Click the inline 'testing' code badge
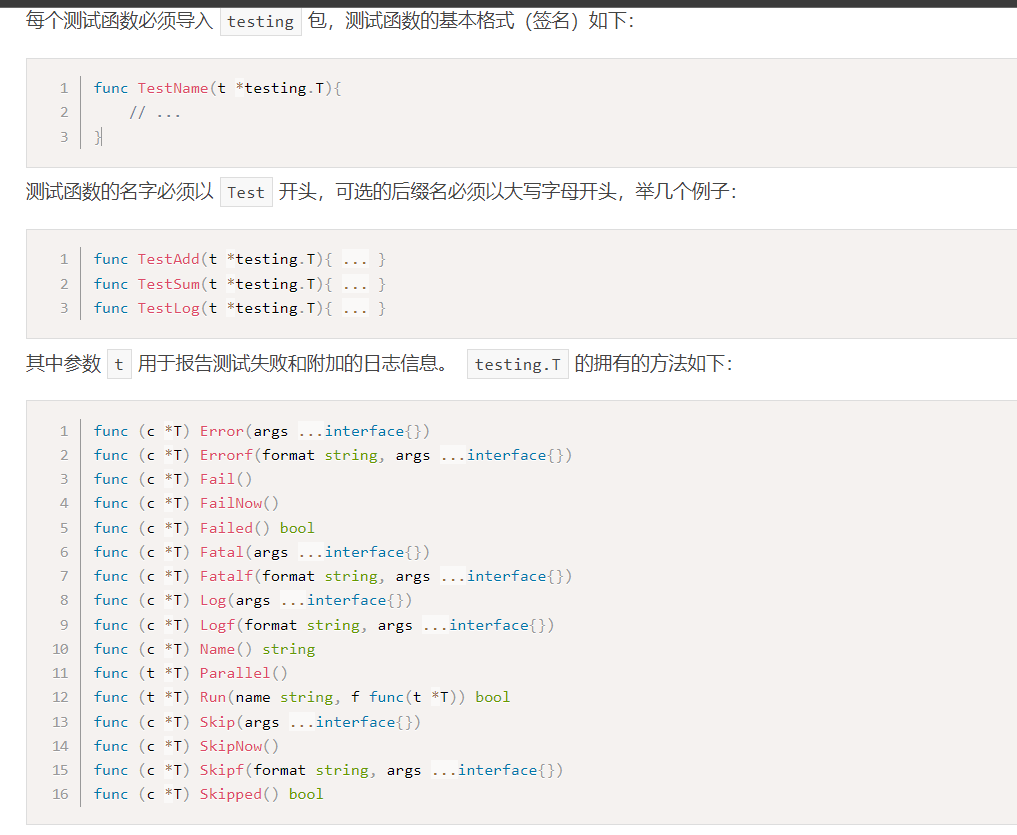Viewport: 1017px width, 835px height. pyautogui.click(x=260, y=21)
